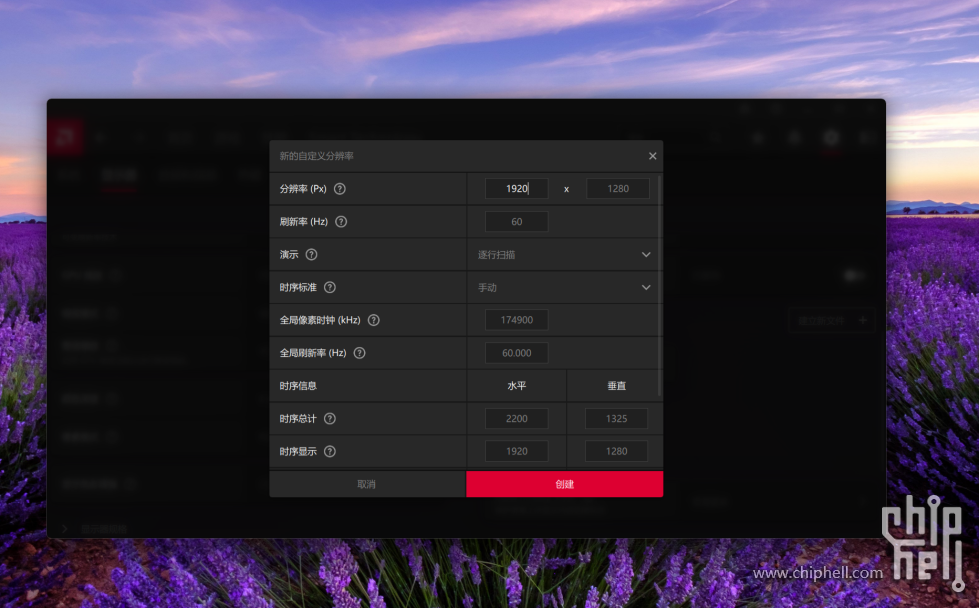Select the 时序显示 horizontal field 1920

coord(516,451)
